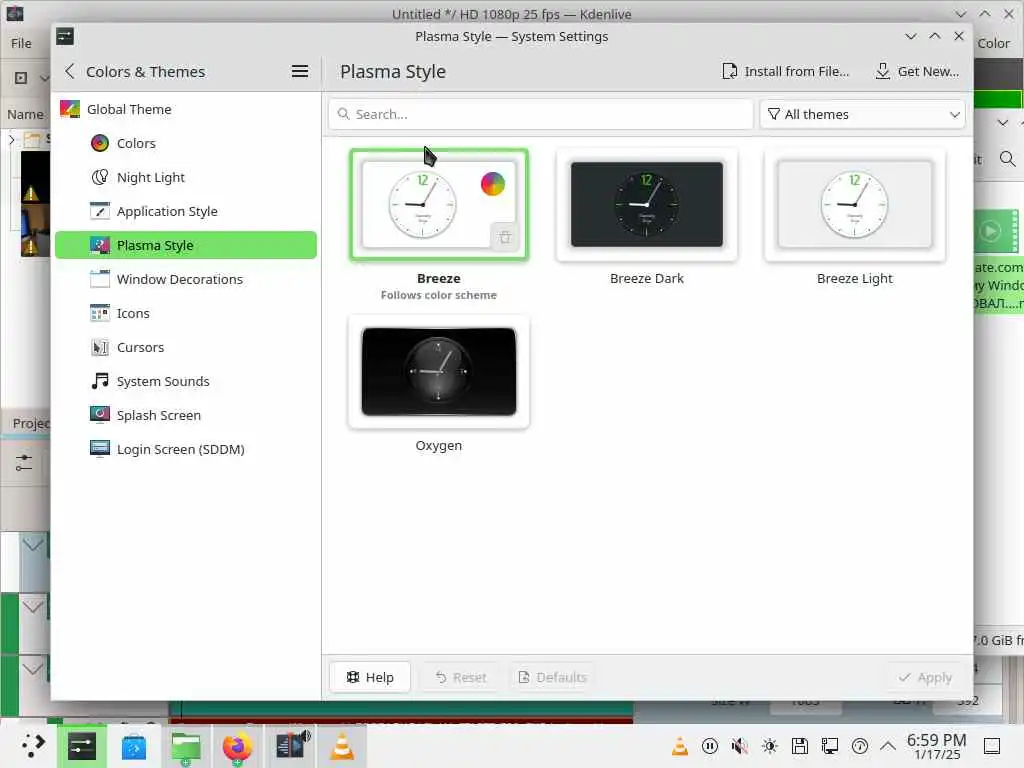Open Global Theme settings
The width and height of the screenshot is (1024, 768).
point(186,109)
